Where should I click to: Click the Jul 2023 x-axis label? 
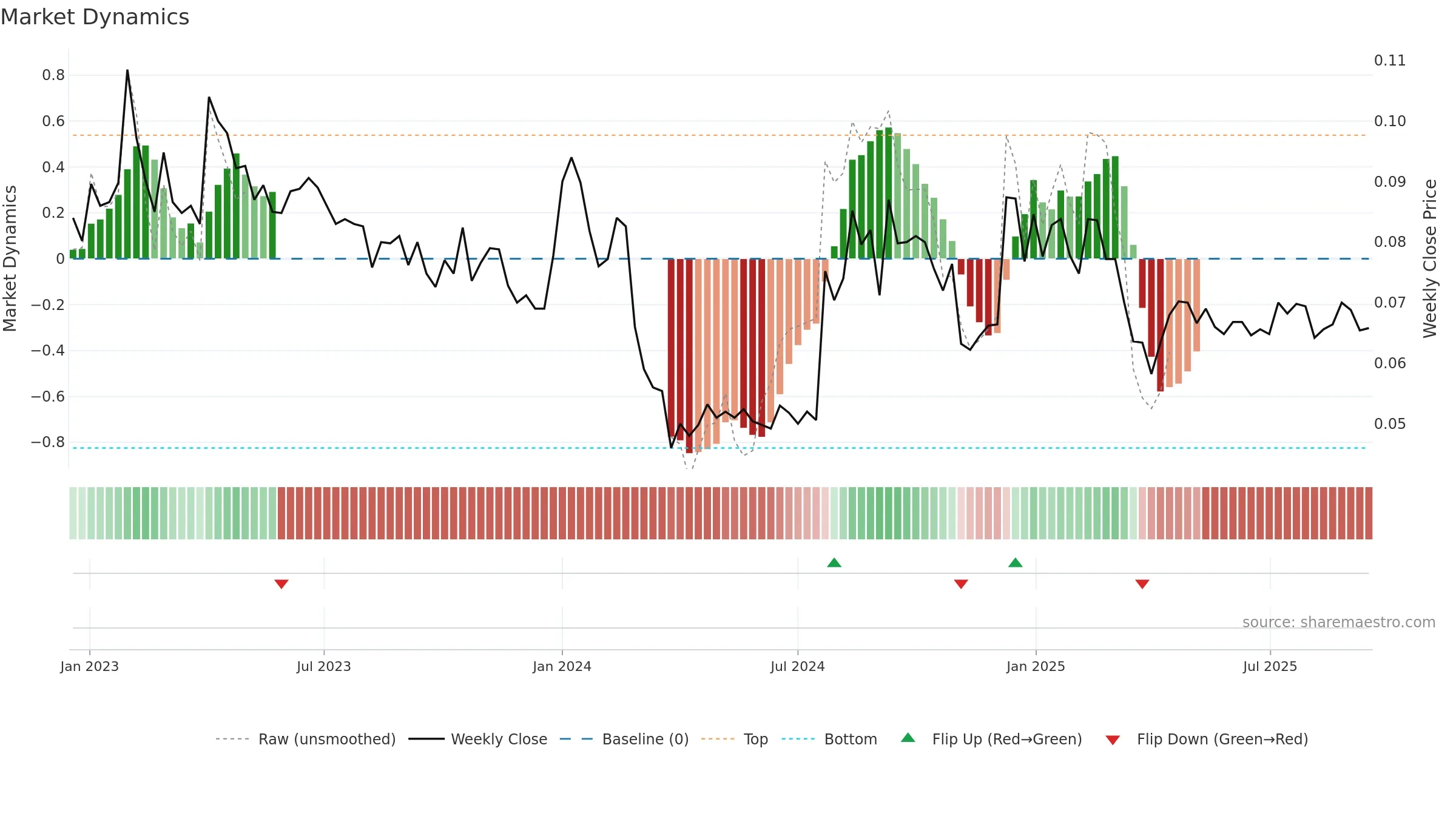[324, 666]
